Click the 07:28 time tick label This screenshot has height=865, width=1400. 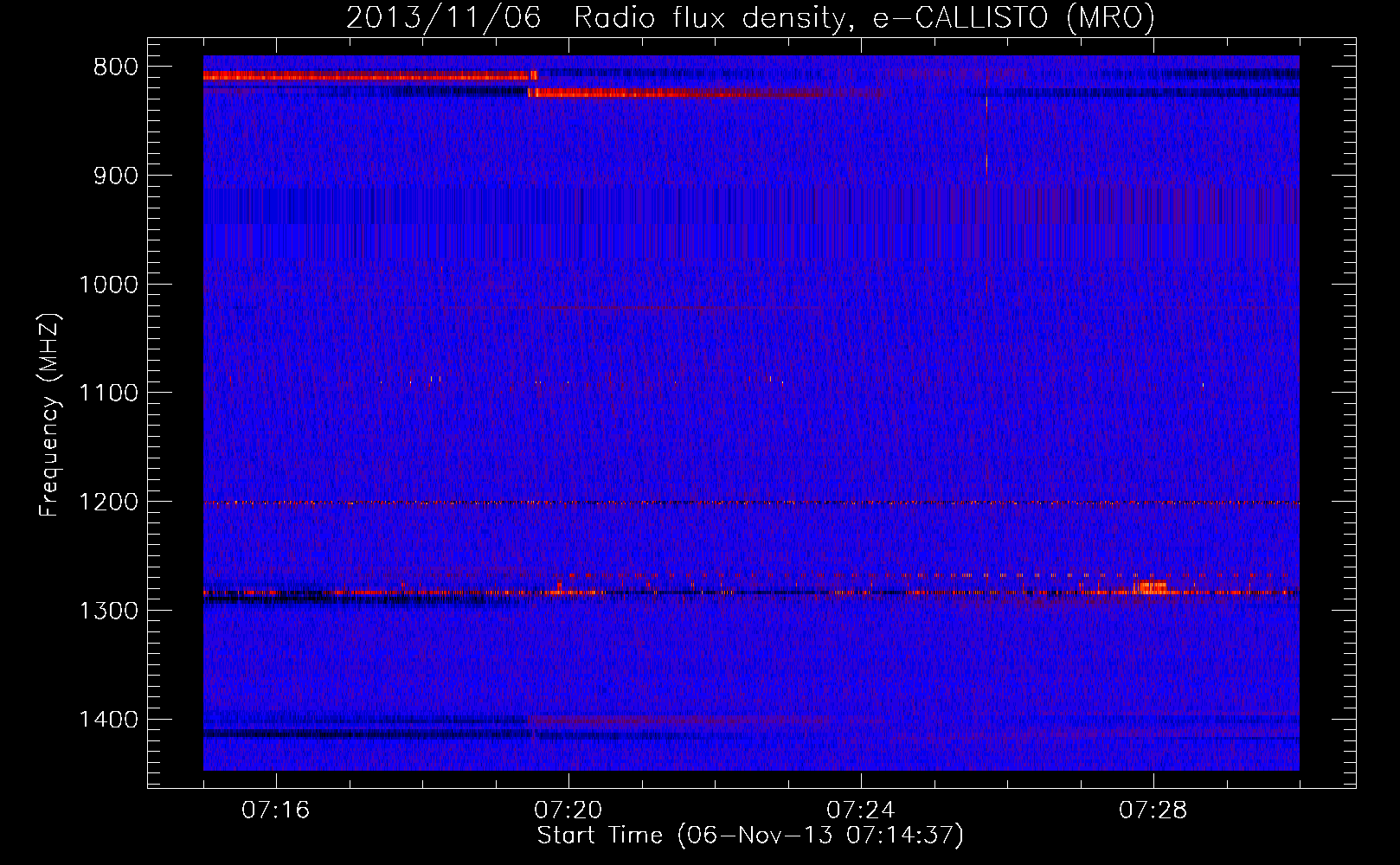[x=1153, y=811]
